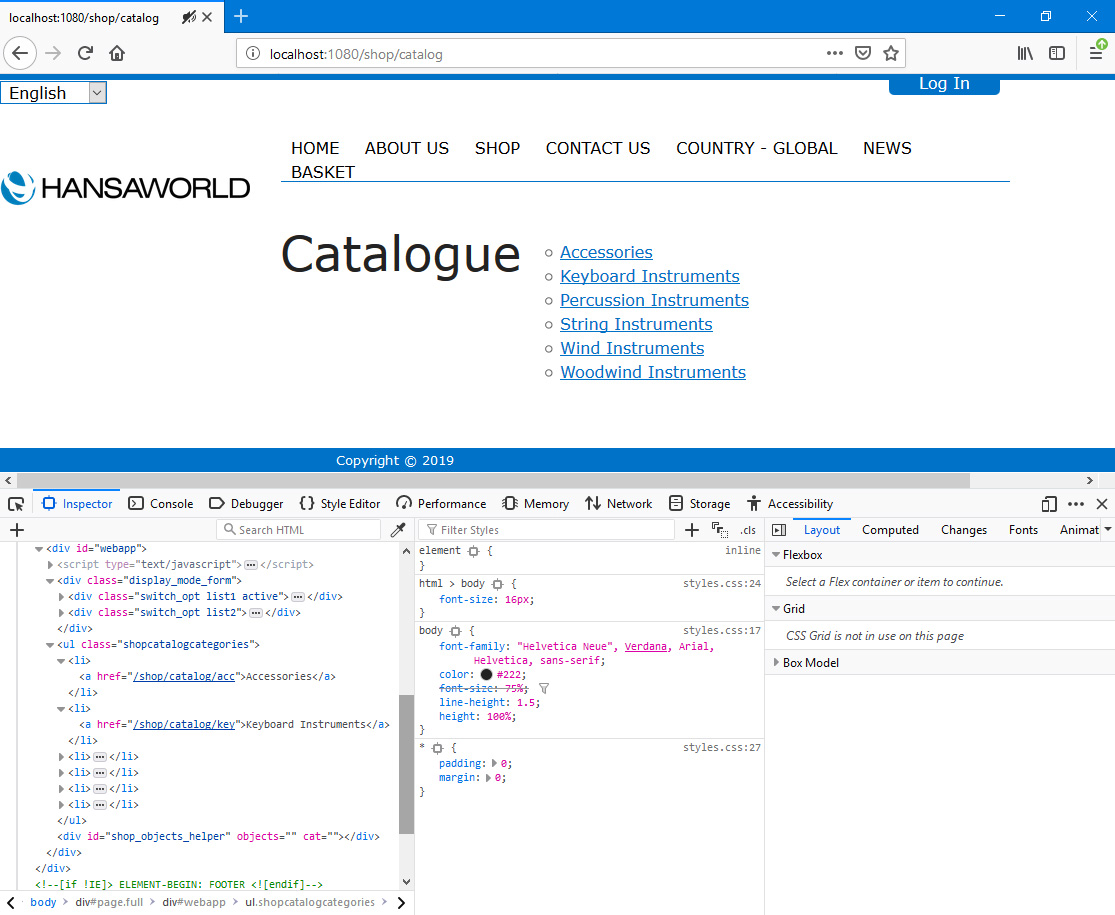Collapse the ul shopcatalogcategories node

point(50,645)
